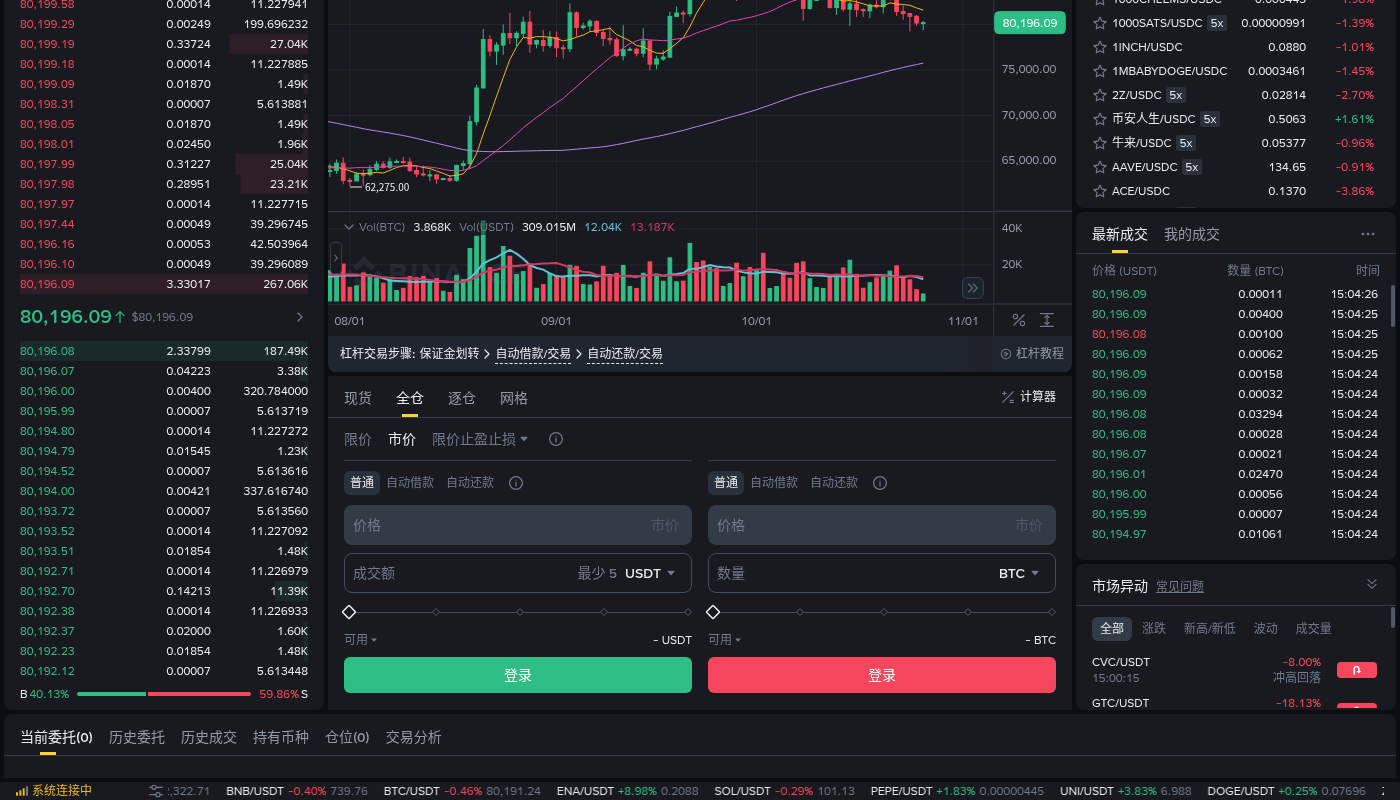Add 1MBABYDOGE/USDC to favorites via star
1400x800 pixels.
coord(1100,71)
